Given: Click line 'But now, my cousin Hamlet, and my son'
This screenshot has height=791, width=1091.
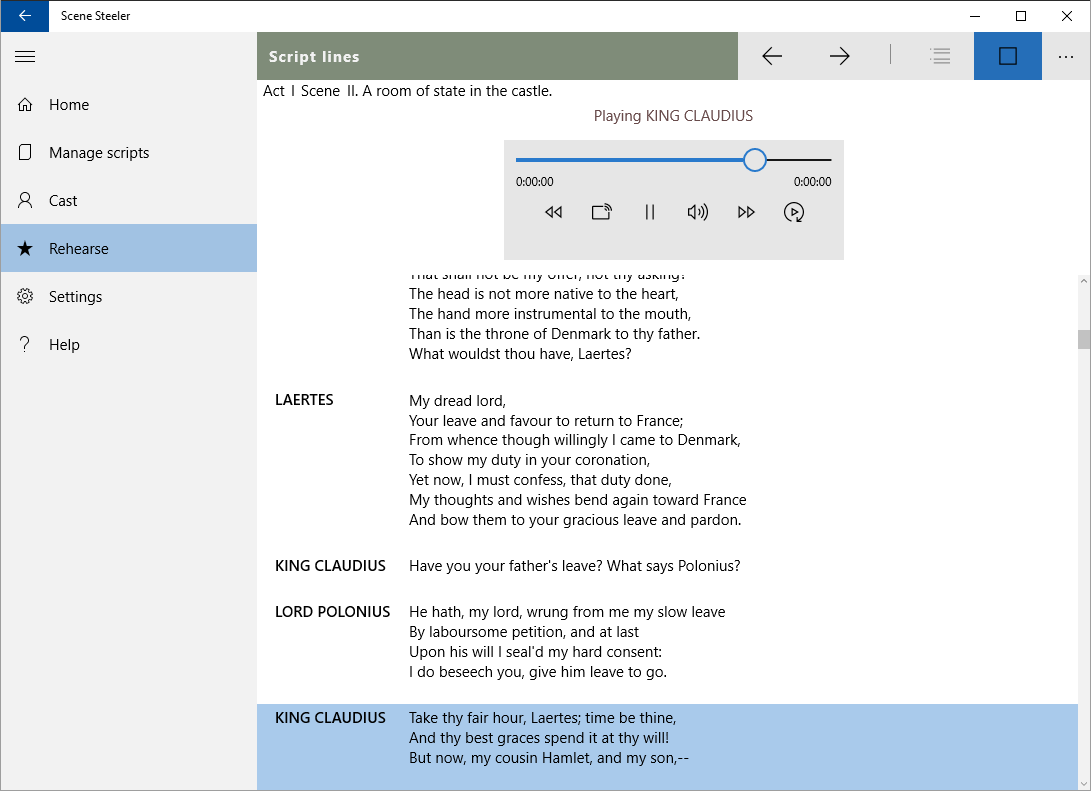Looking at the screenshot, I should pyautogui.click(x=549, y=758).
